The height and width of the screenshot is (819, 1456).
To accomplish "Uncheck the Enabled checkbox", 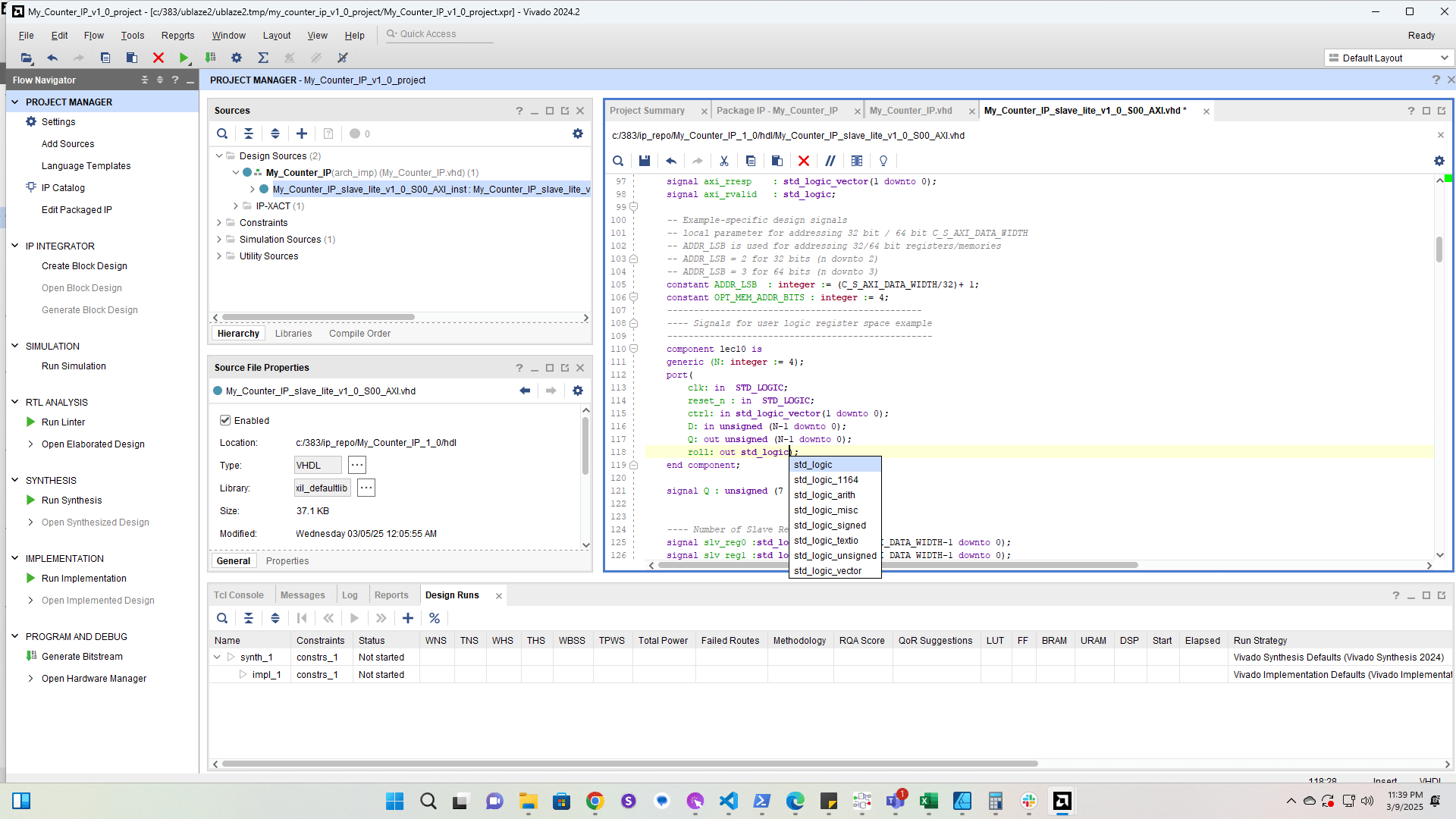I will click(x=225, y=421).
